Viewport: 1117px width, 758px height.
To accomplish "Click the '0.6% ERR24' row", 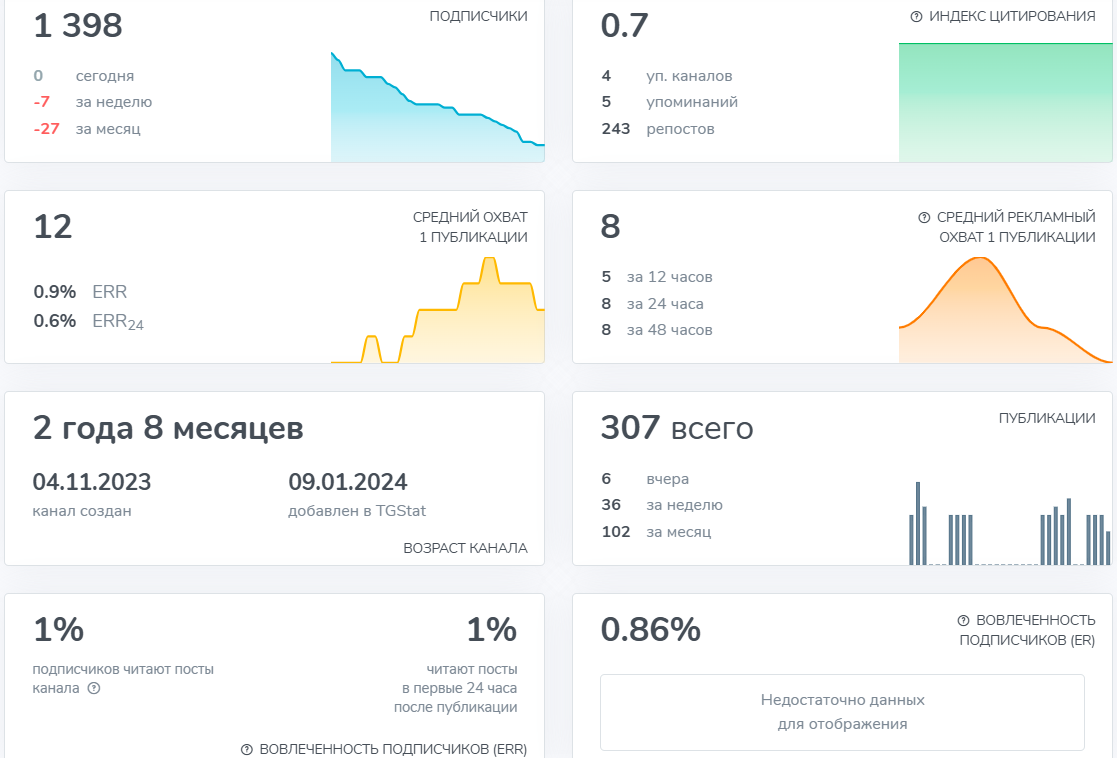I will 88,321.
